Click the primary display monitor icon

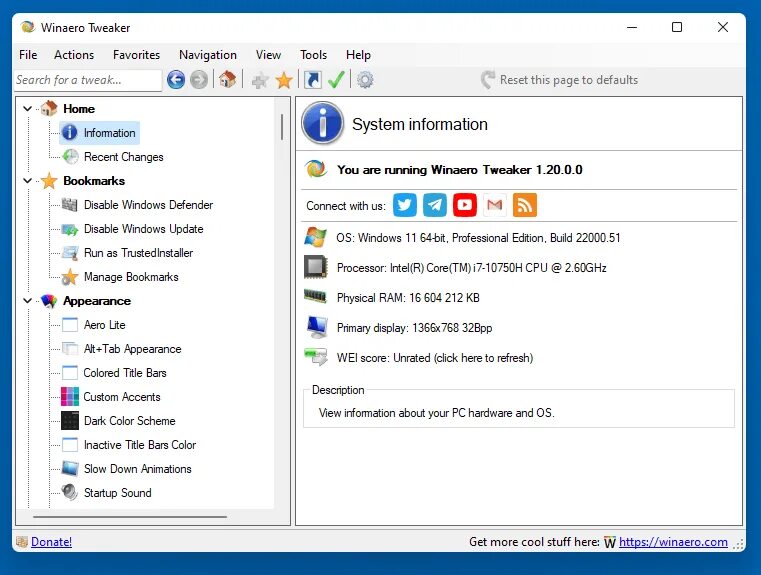(x=317, y=328)
